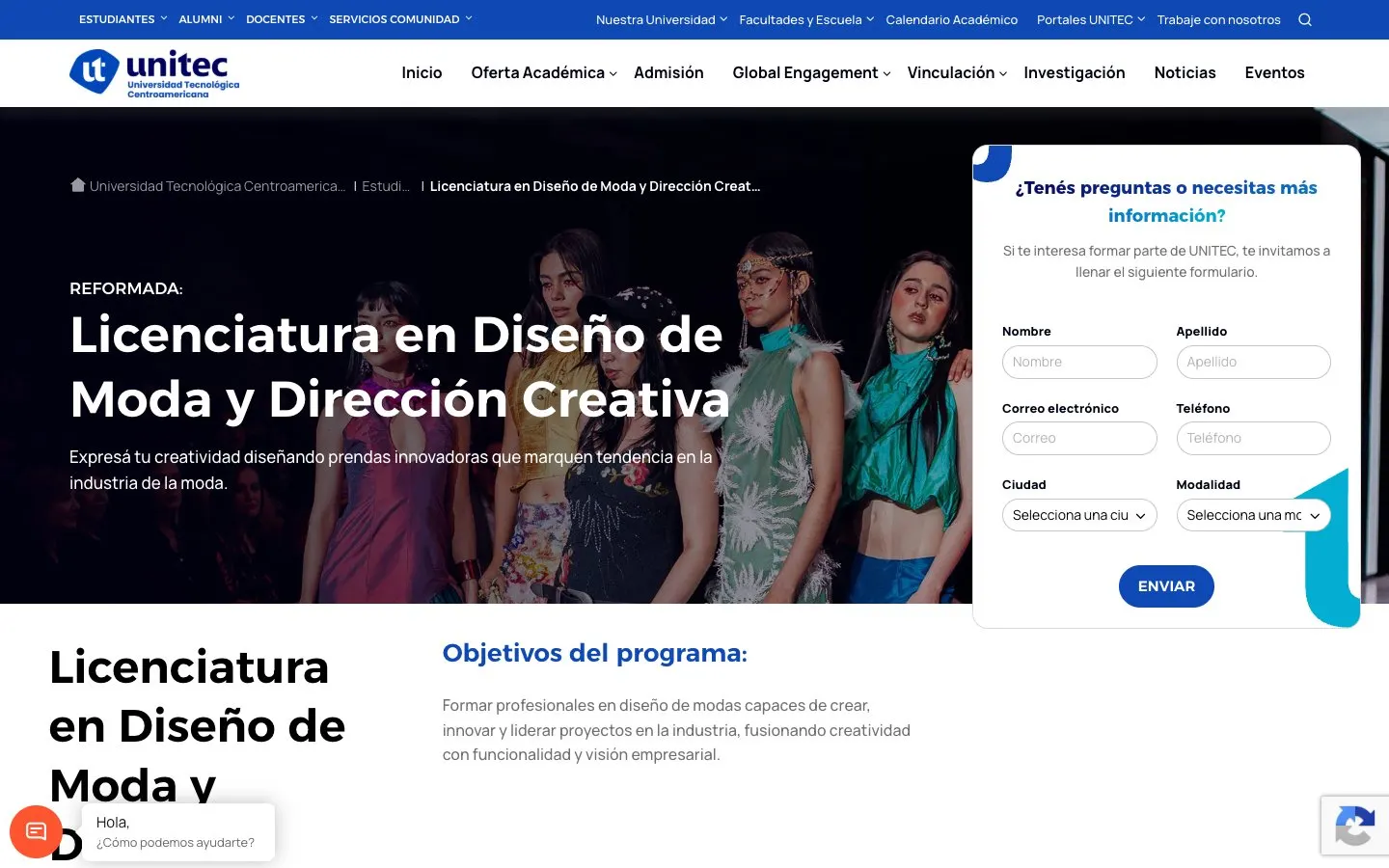The width and height of the screenshot is (1389, 868).
Task: Focus the Teléfono input field
Action: click(1253, 438)
